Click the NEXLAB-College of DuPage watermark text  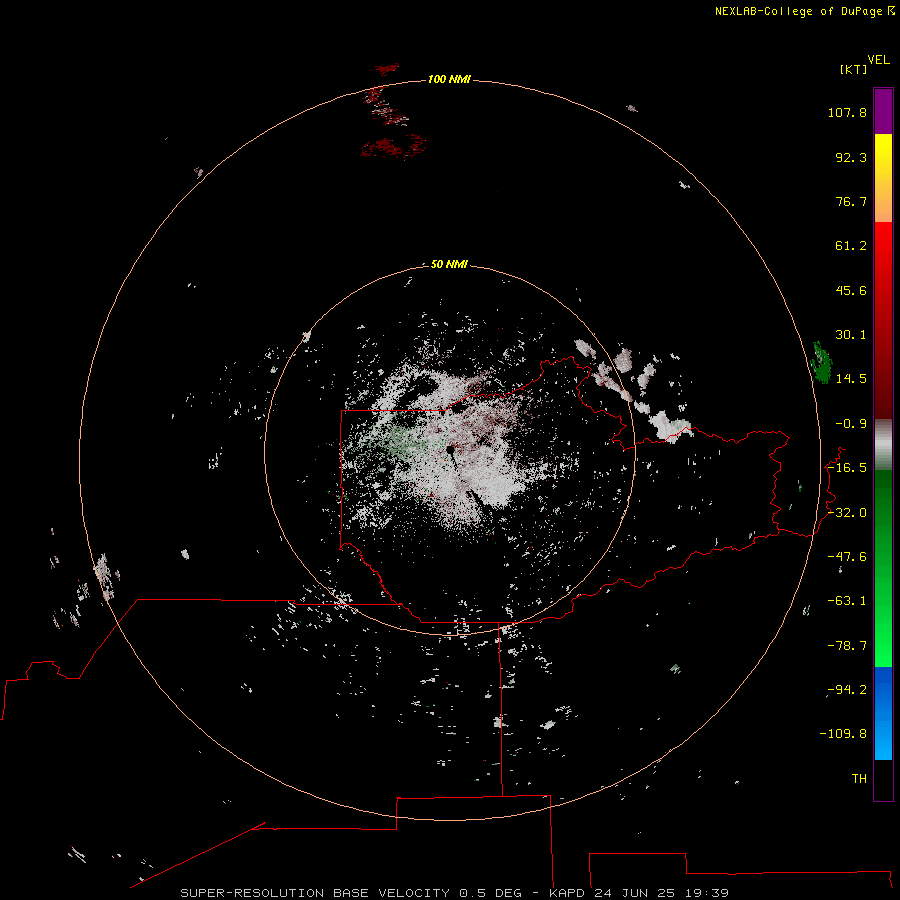[x=805, y=11]
